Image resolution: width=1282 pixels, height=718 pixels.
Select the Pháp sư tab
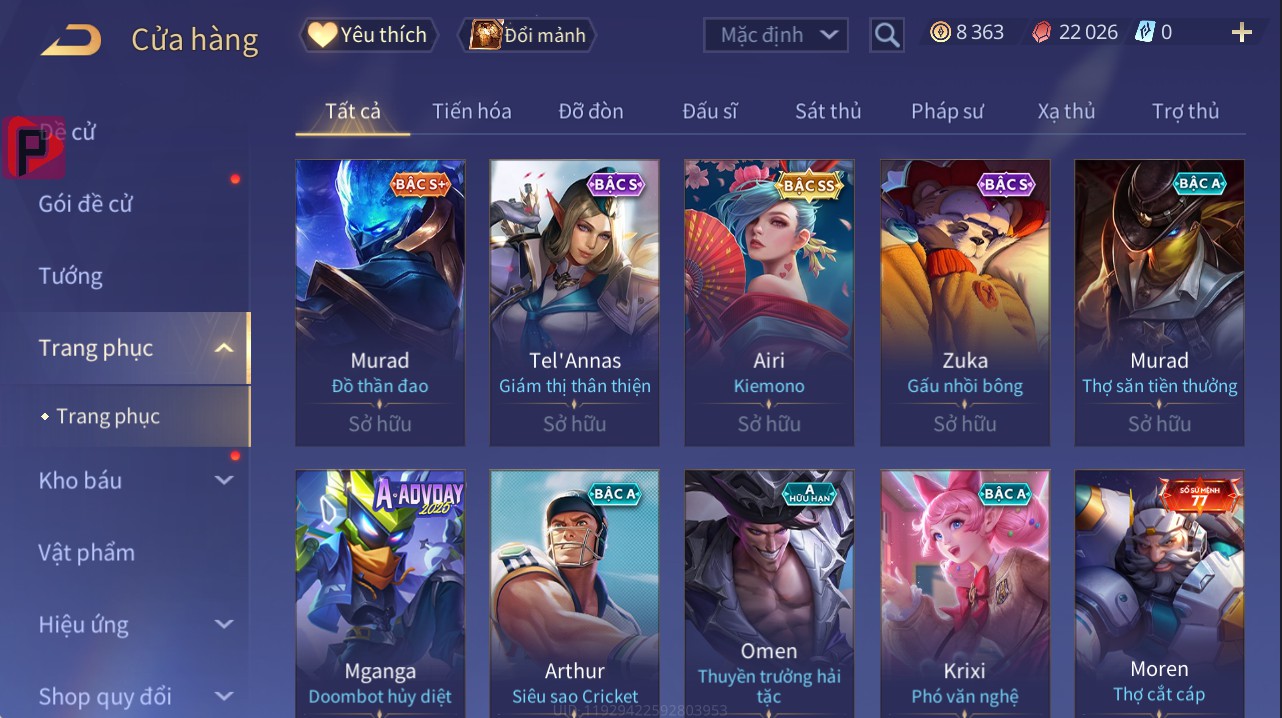[x=947, y=111]
